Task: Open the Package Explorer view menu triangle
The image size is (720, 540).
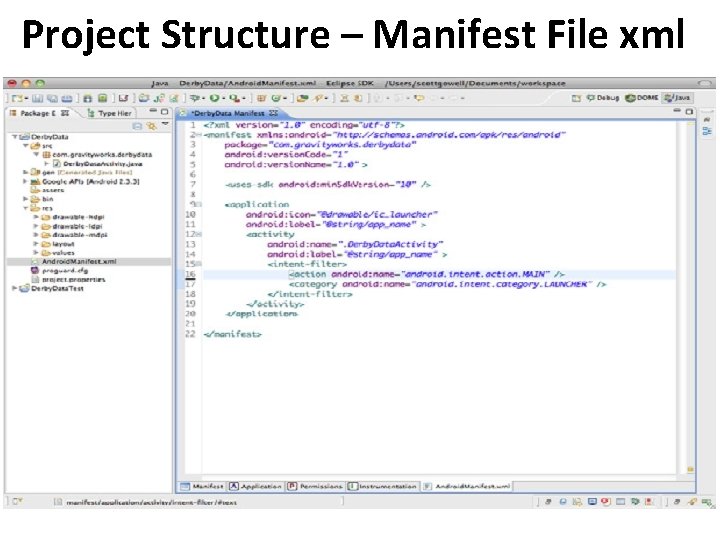Action: pos(165,124)
